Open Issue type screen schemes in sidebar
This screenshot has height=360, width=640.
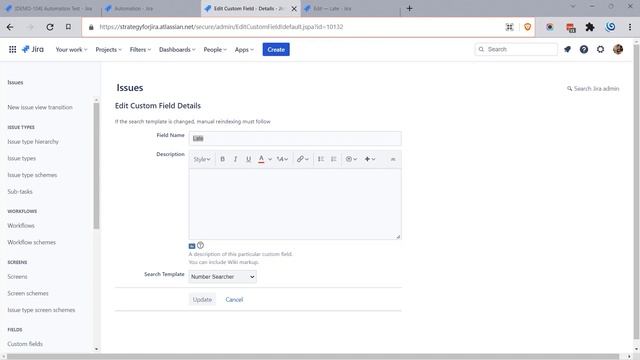tap(41, 310)
